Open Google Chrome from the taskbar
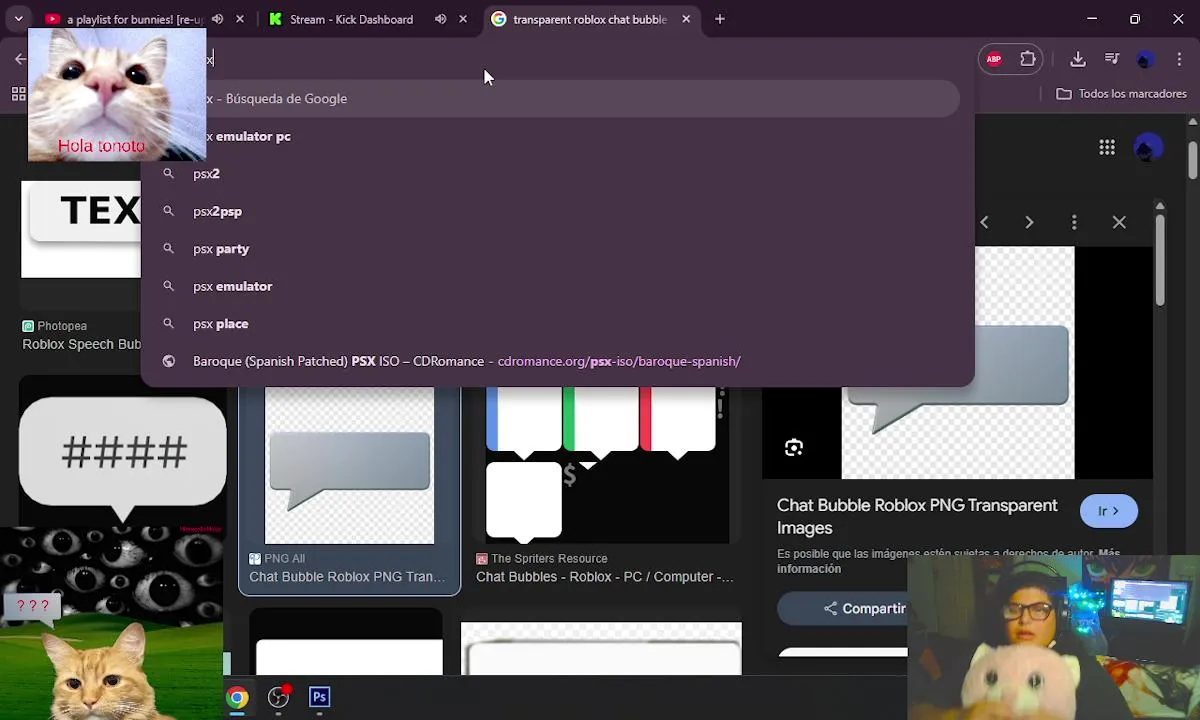The width and height of the screenshot is (1200, 720). coord(237,697)
